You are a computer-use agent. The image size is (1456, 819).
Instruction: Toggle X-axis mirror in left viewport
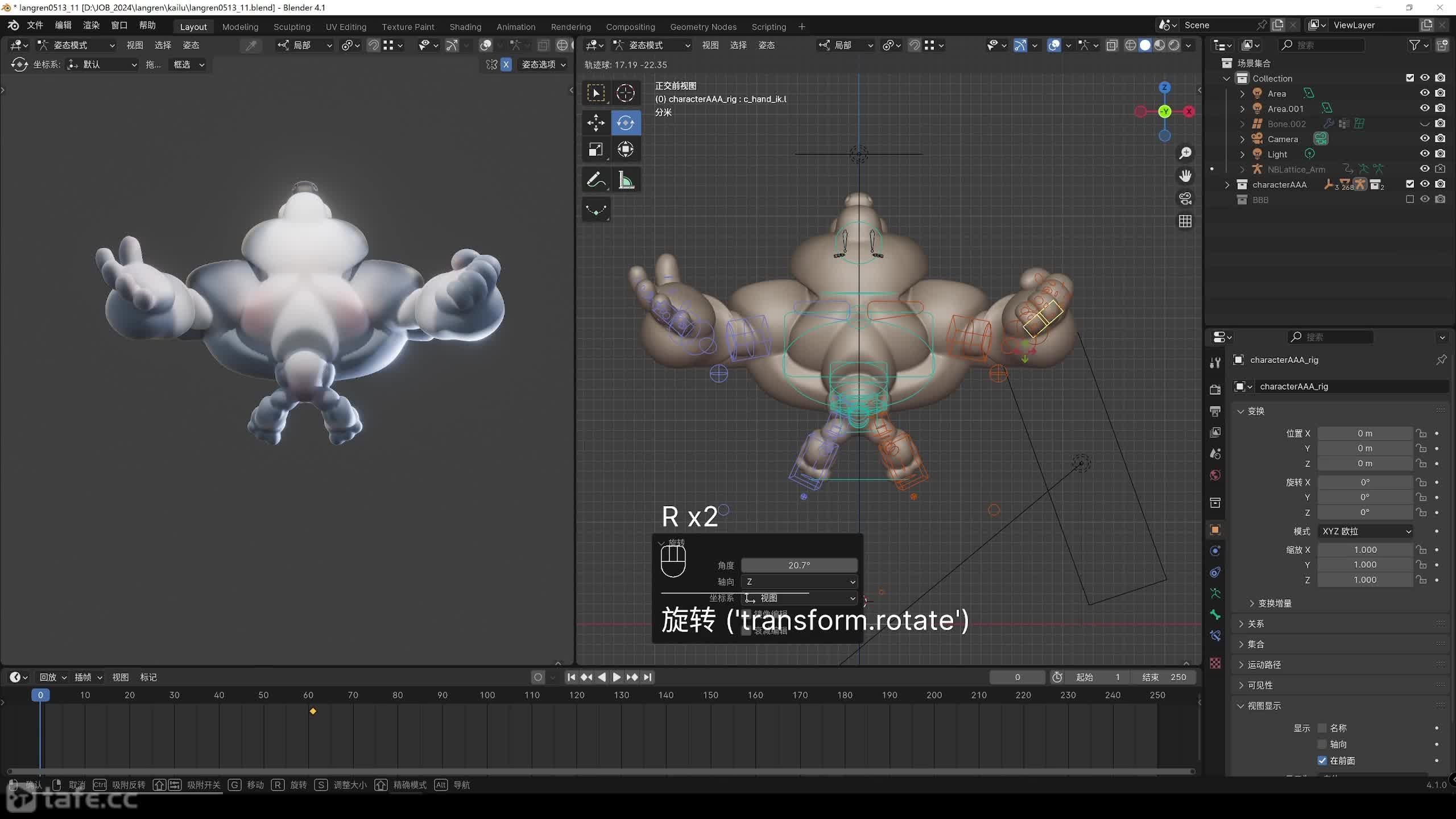[506, 65]
